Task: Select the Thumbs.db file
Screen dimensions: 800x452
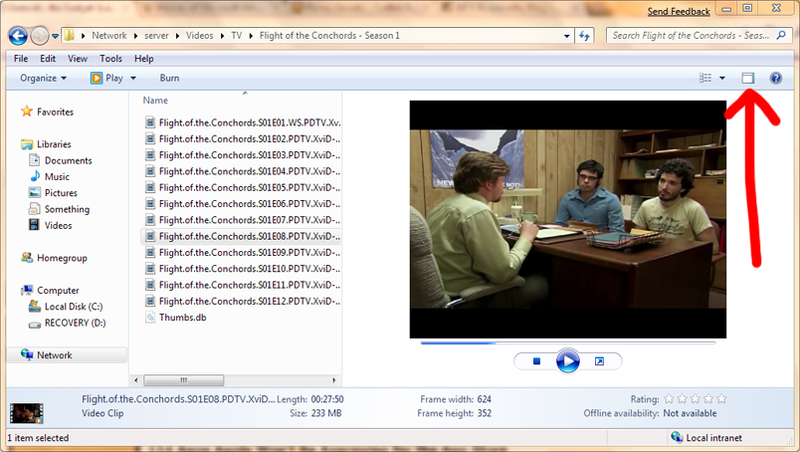Action: point(176,317)
